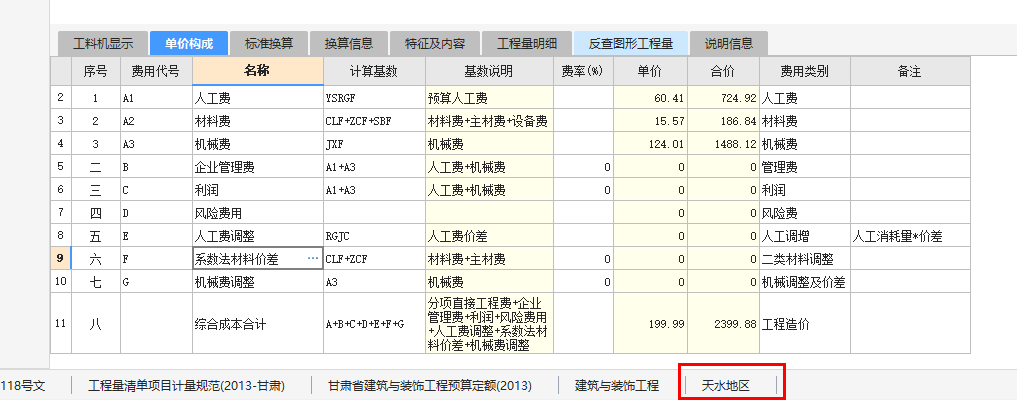The image size is (1017, 400).
Task: Open the ellipsis button in 系数法材料价差 cell
Action: point(312,259)
